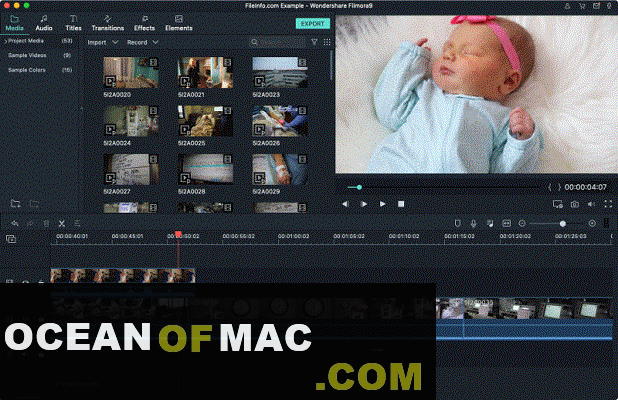
Task: Click the user account icon in title bar
Action: point(567,6)
